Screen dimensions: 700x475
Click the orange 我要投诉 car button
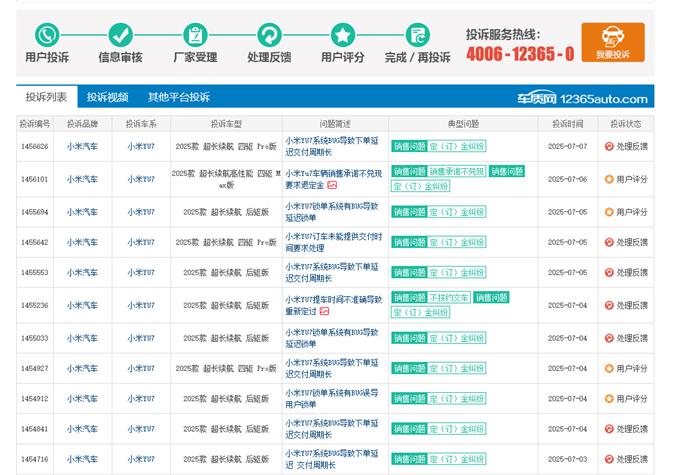click(x=613, y=42)
